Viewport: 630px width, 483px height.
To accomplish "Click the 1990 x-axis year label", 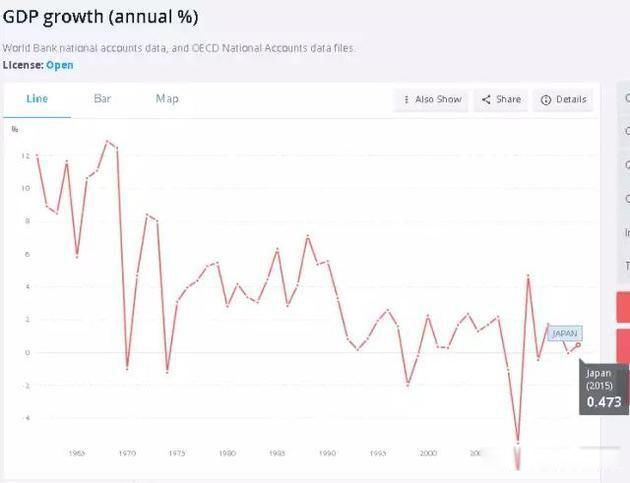I will point(327,453).
